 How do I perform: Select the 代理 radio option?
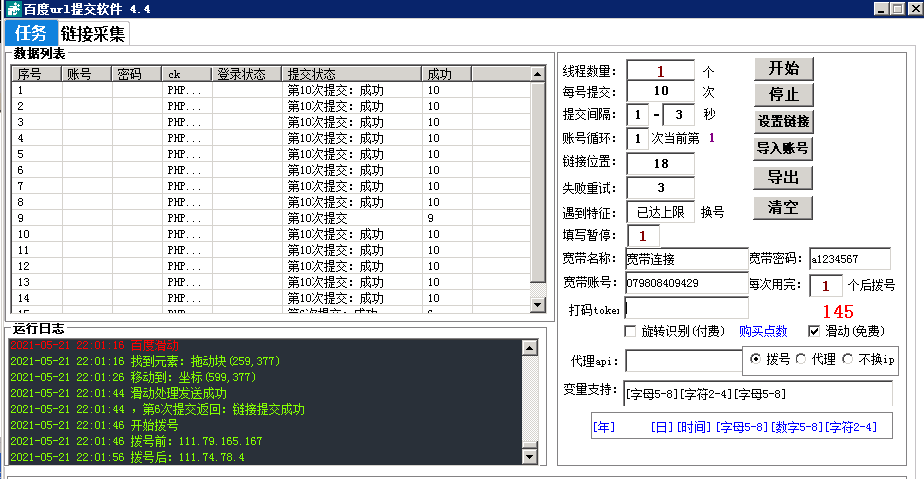pos(801,359)
